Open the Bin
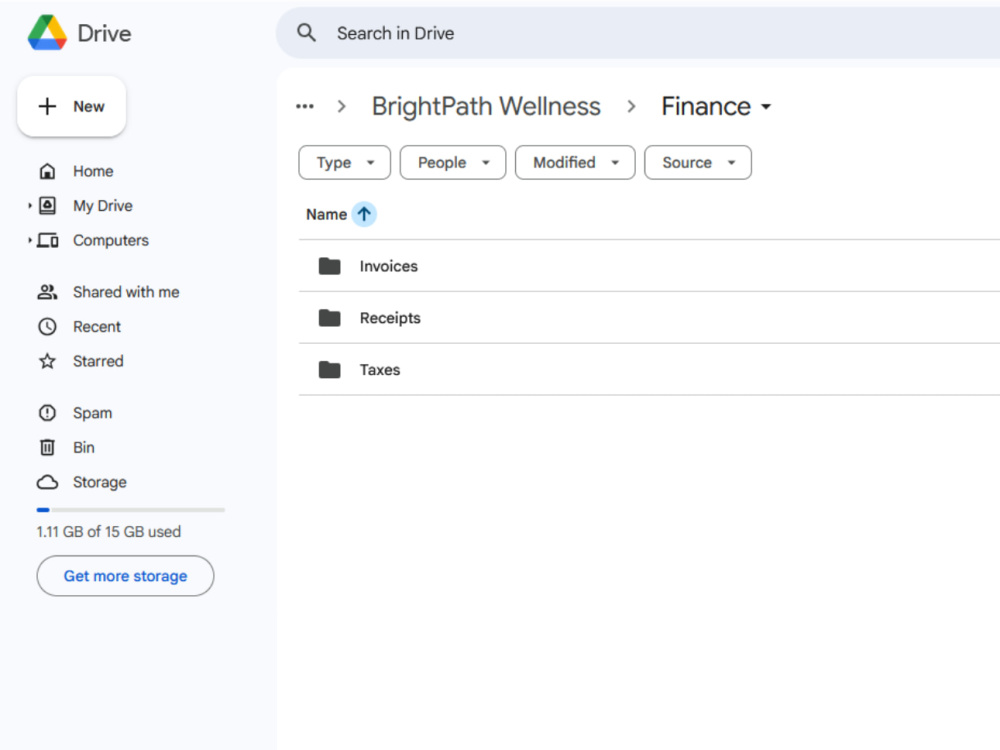 84,448
